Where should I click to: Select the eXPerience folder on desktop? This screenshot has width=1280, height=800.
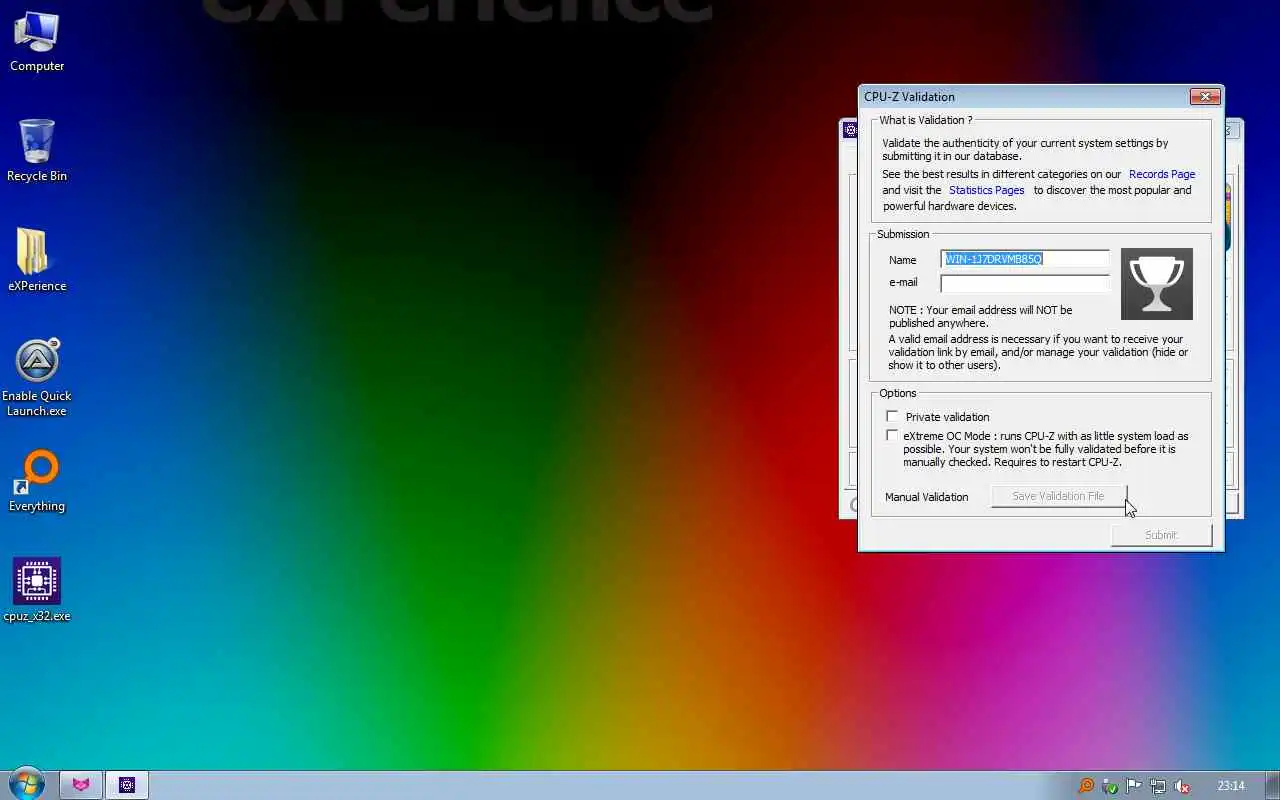(x=37, y=260)
